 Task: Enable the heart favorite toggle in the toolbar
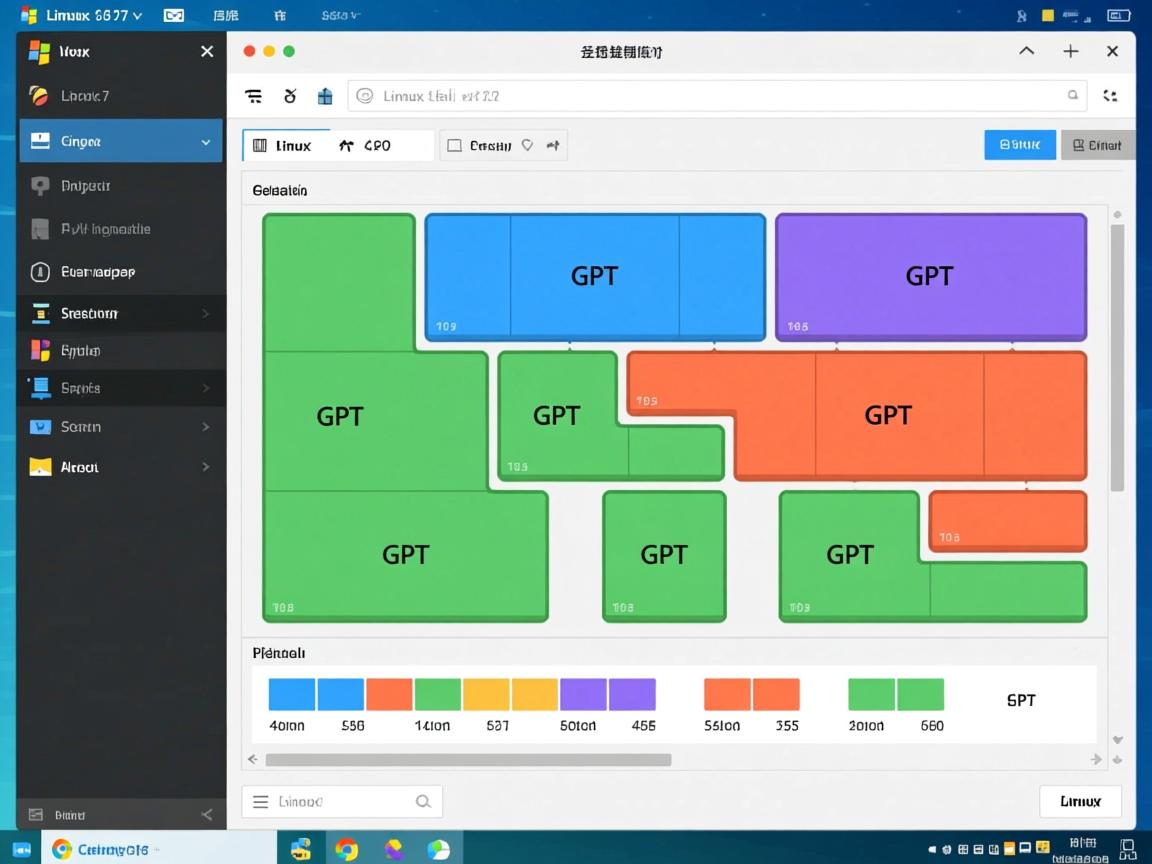click(x=529, y=144)
